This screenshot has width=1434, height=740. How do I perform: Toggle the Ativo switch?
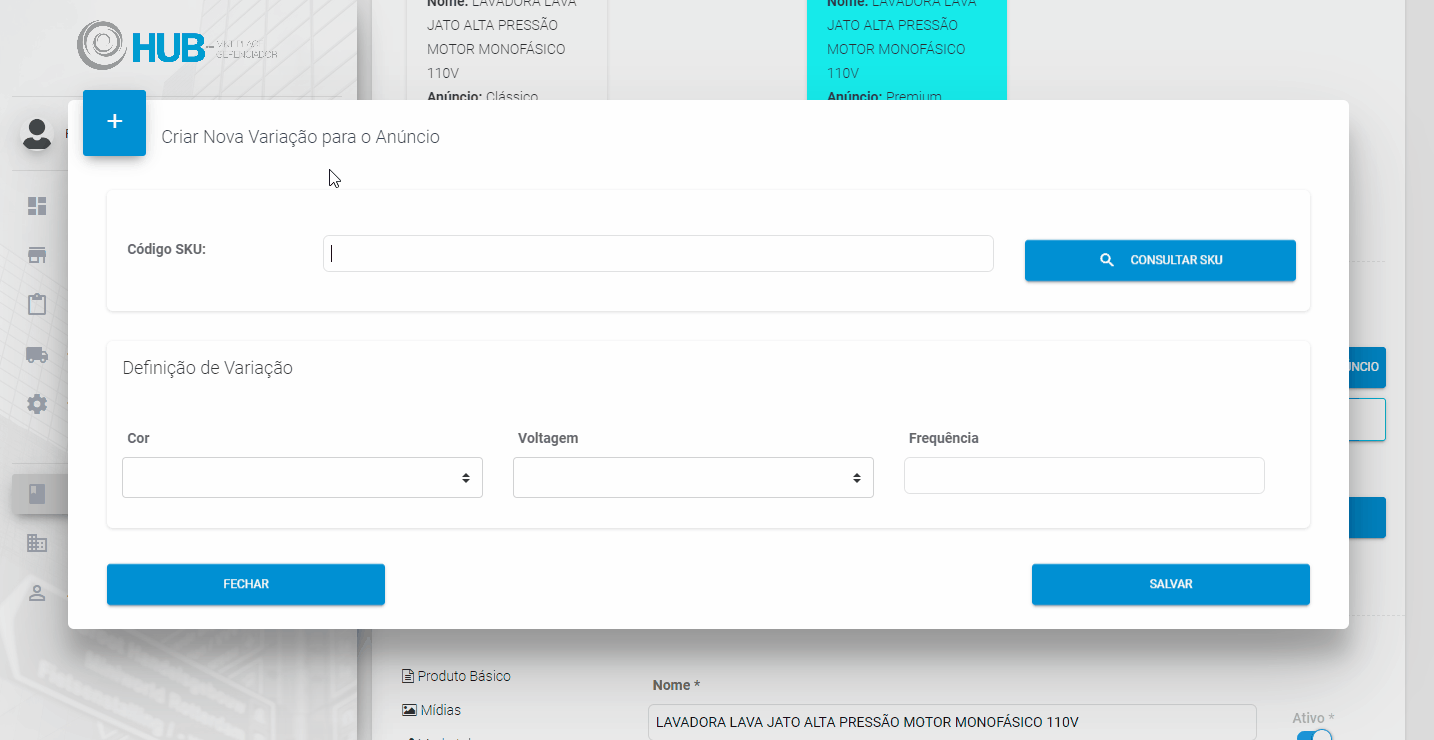pyautogui.click(x=1314, y=735)
